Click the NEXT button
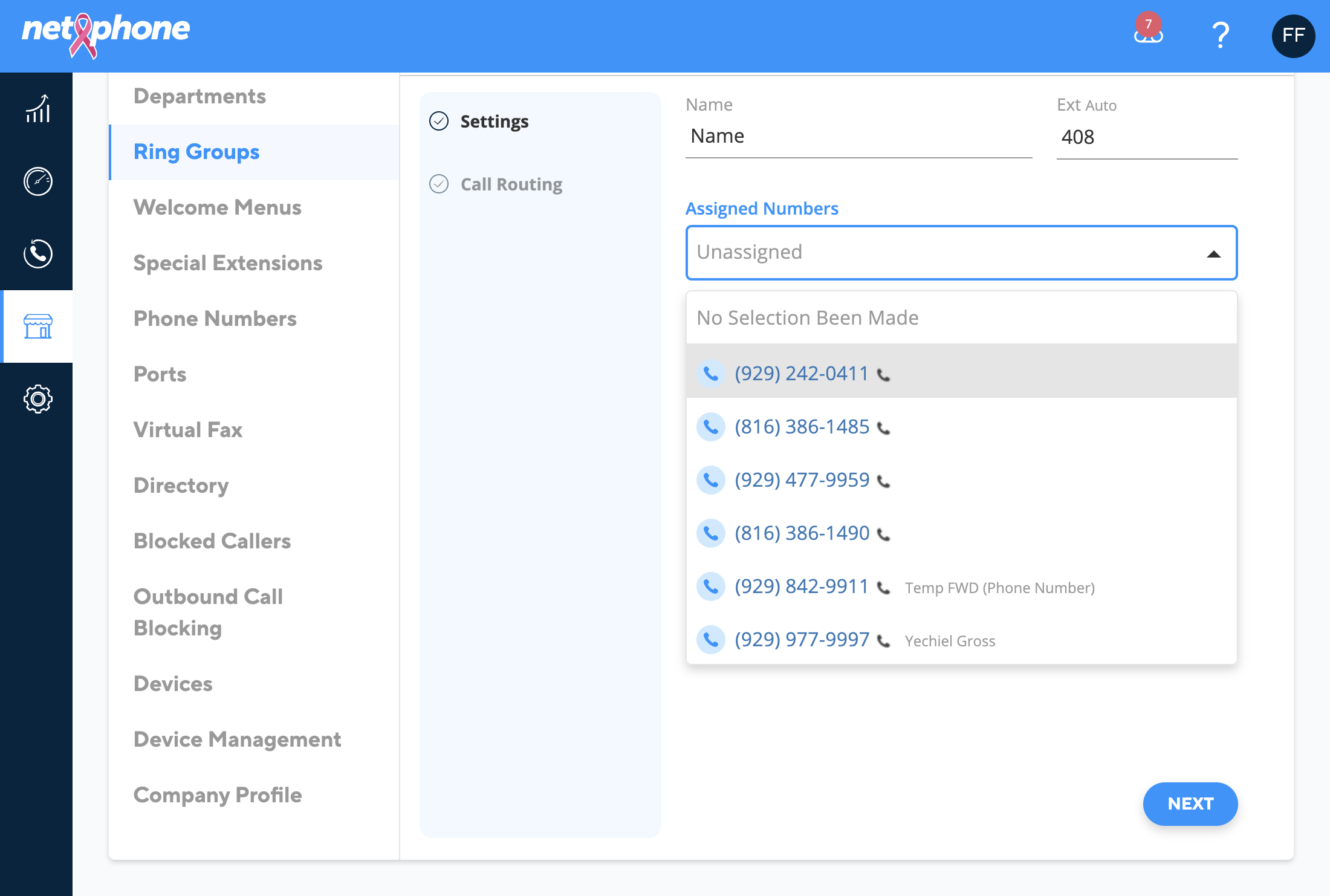The width and height of the screenshot is (1330, 896). tap(1190, 804)
